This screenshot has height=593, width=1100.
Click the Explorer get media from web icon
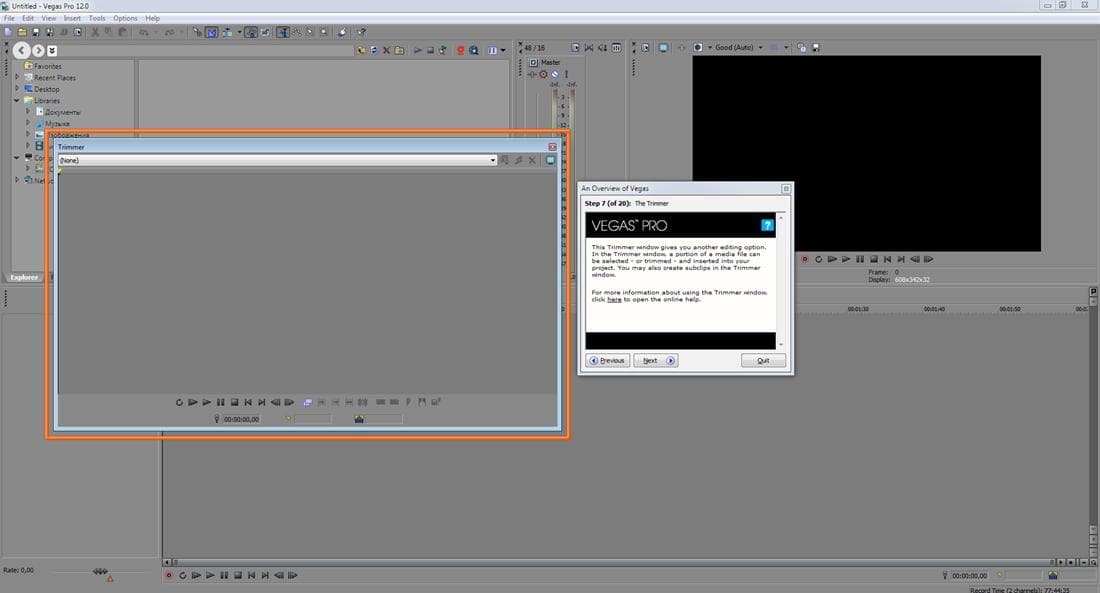(x=474, y=51)
